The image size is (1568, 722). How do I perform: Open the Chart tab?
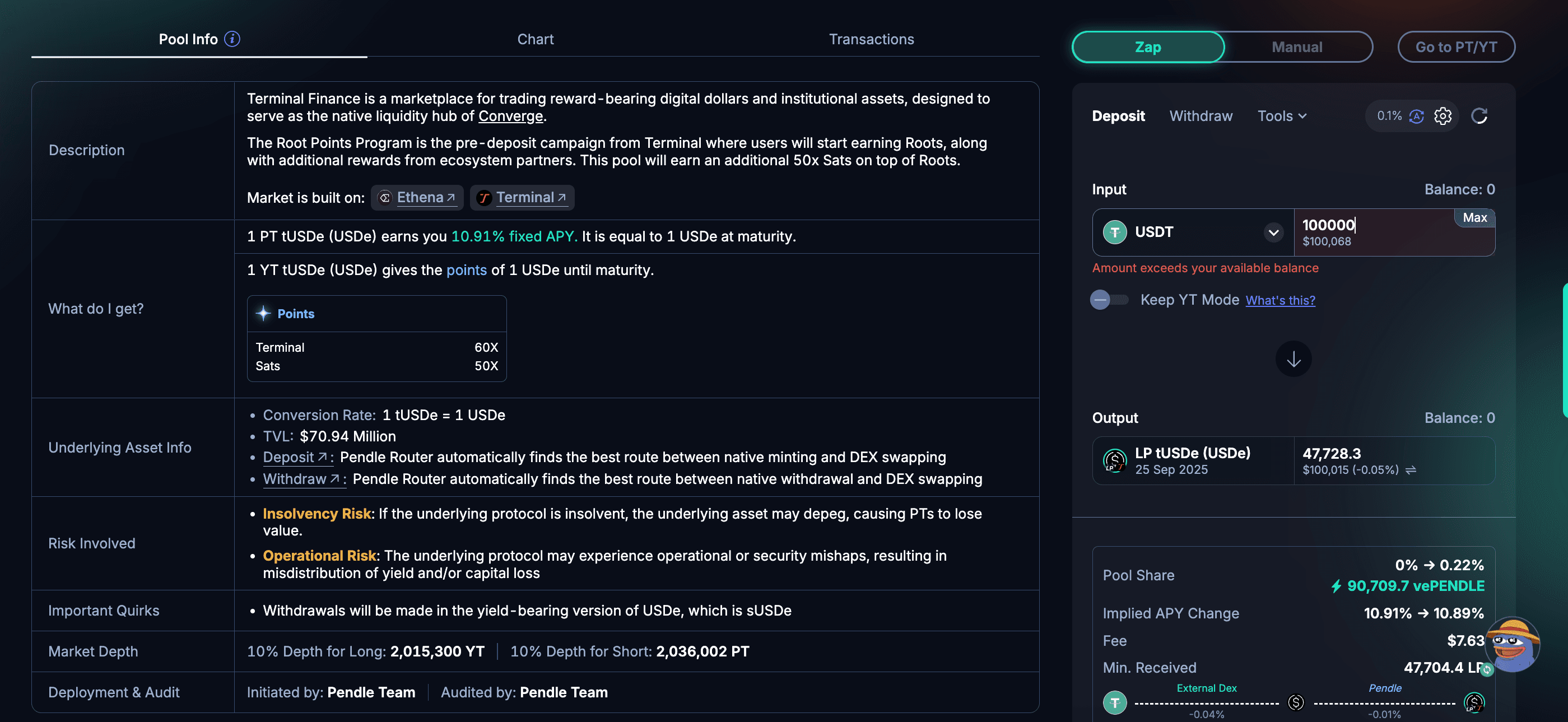[x=535, y=39]
